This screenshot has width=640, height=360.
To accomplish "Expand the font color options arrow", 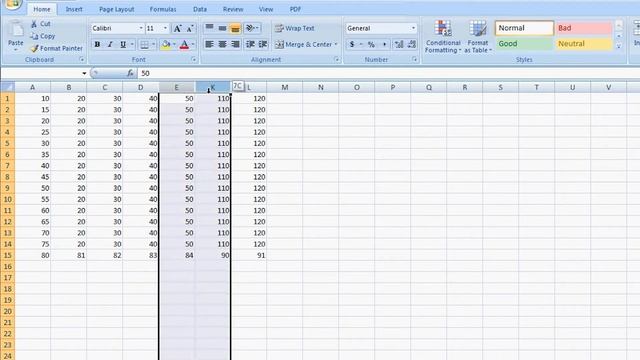I will [193, 44].
